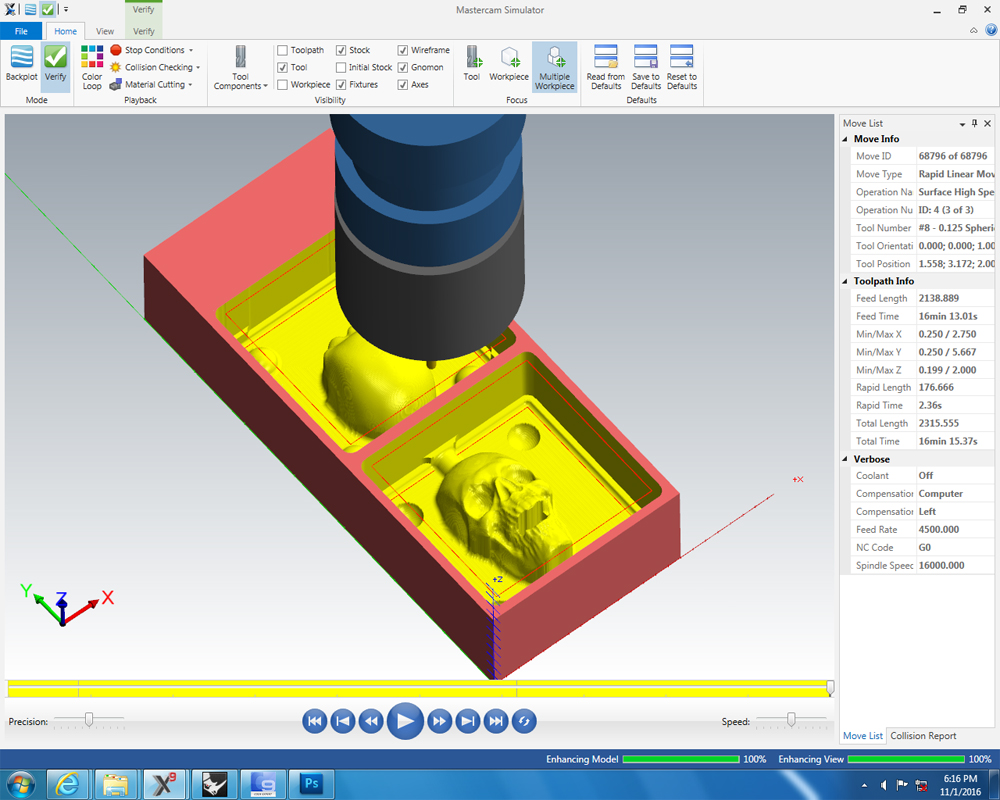This screenshot has height=800, width=1000.
Task: Open File Explorer from taskbar
Action: pos(115,784)
